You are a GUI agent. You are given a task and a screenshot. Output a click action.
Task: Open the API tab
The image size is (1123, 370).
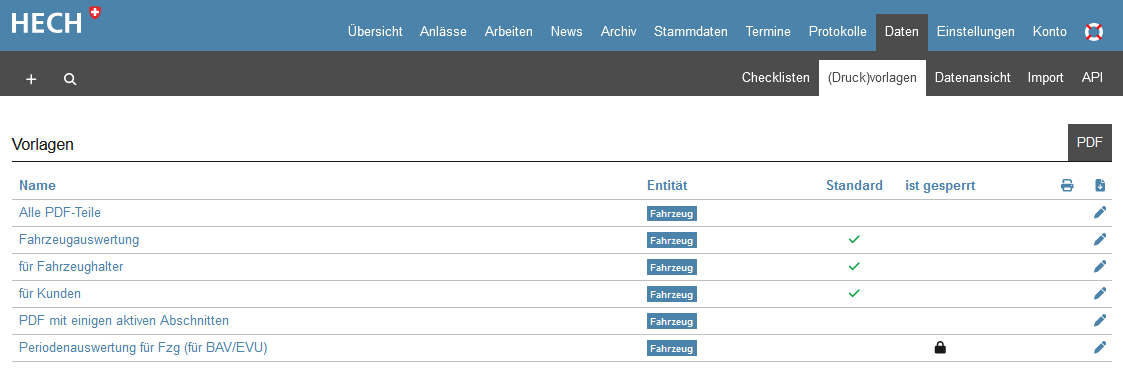(x=1092, y=78)
